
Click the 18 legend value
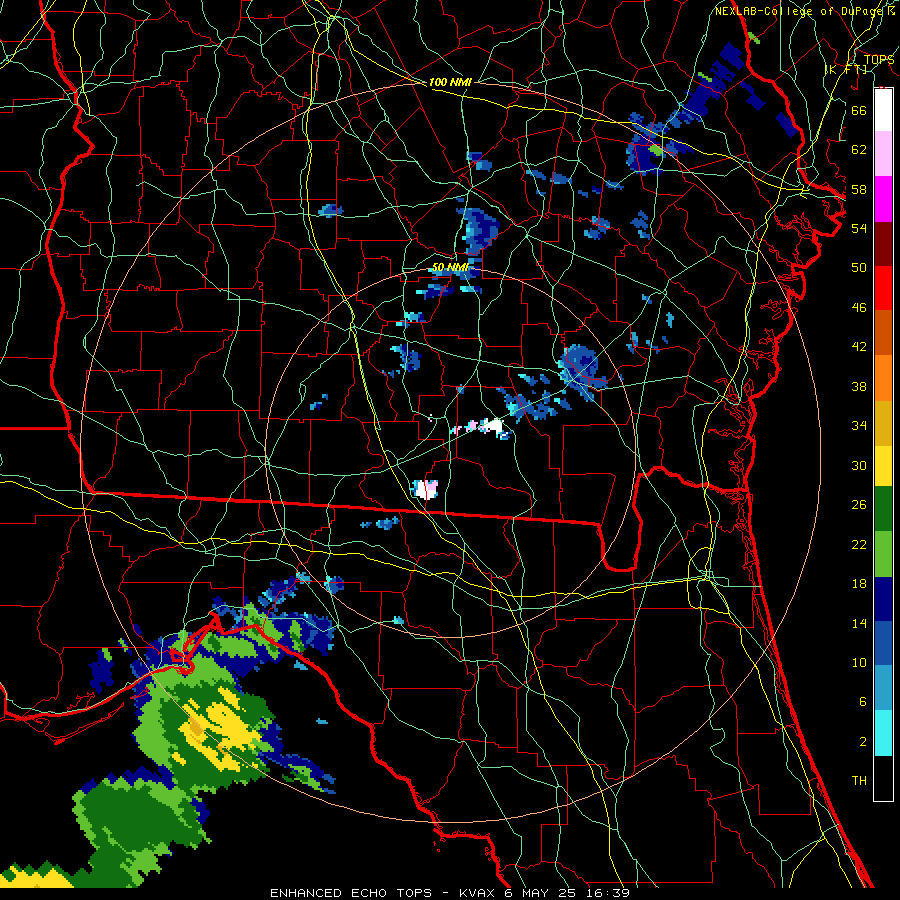859,584
